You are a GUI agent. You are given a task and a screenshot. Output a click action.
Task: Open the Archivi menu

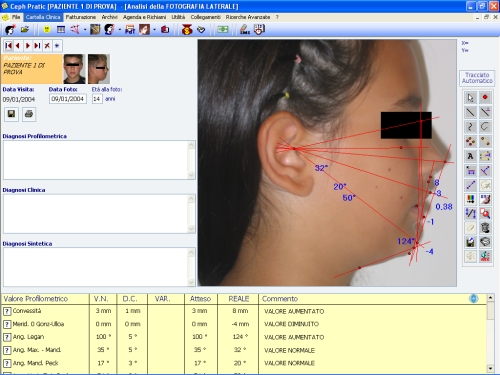[x=110, y=17]
